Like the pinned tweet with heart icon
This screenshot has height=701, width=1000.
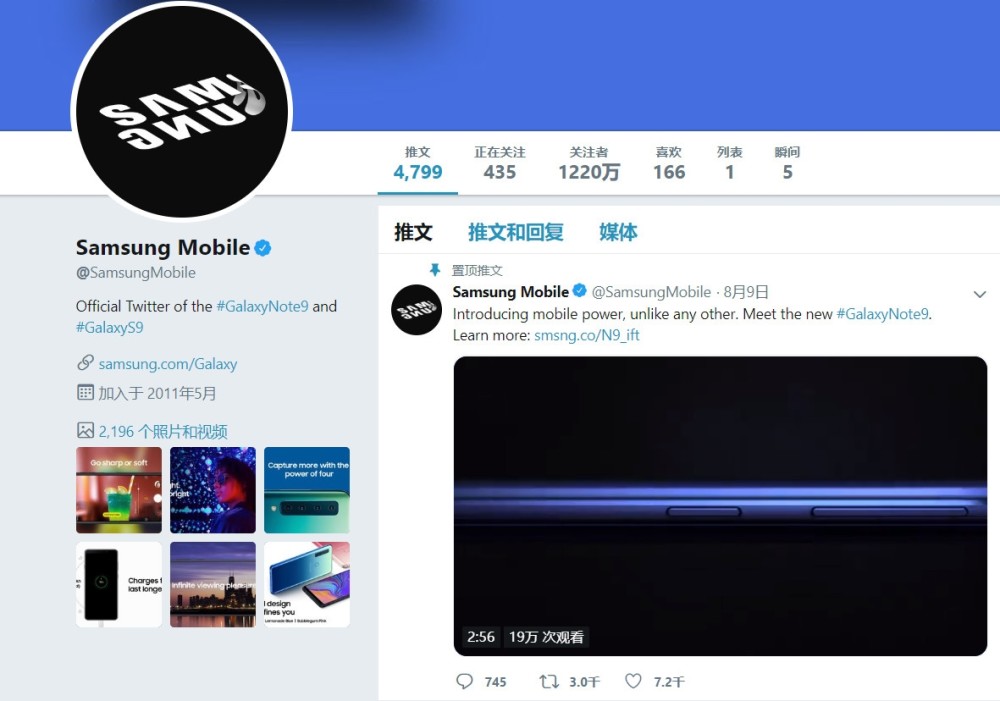[x=633, y=681]
